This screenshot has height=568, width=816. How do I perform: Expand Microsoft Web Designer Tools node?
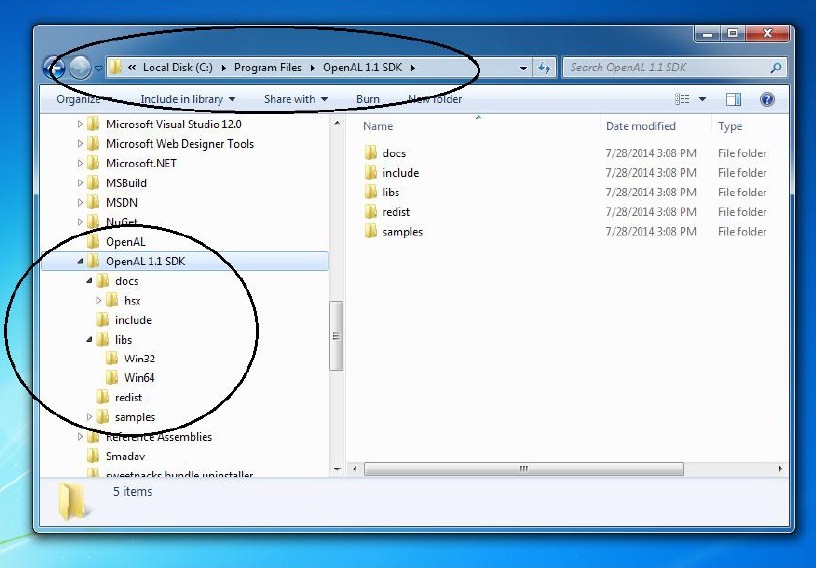(x=80, y=144)
